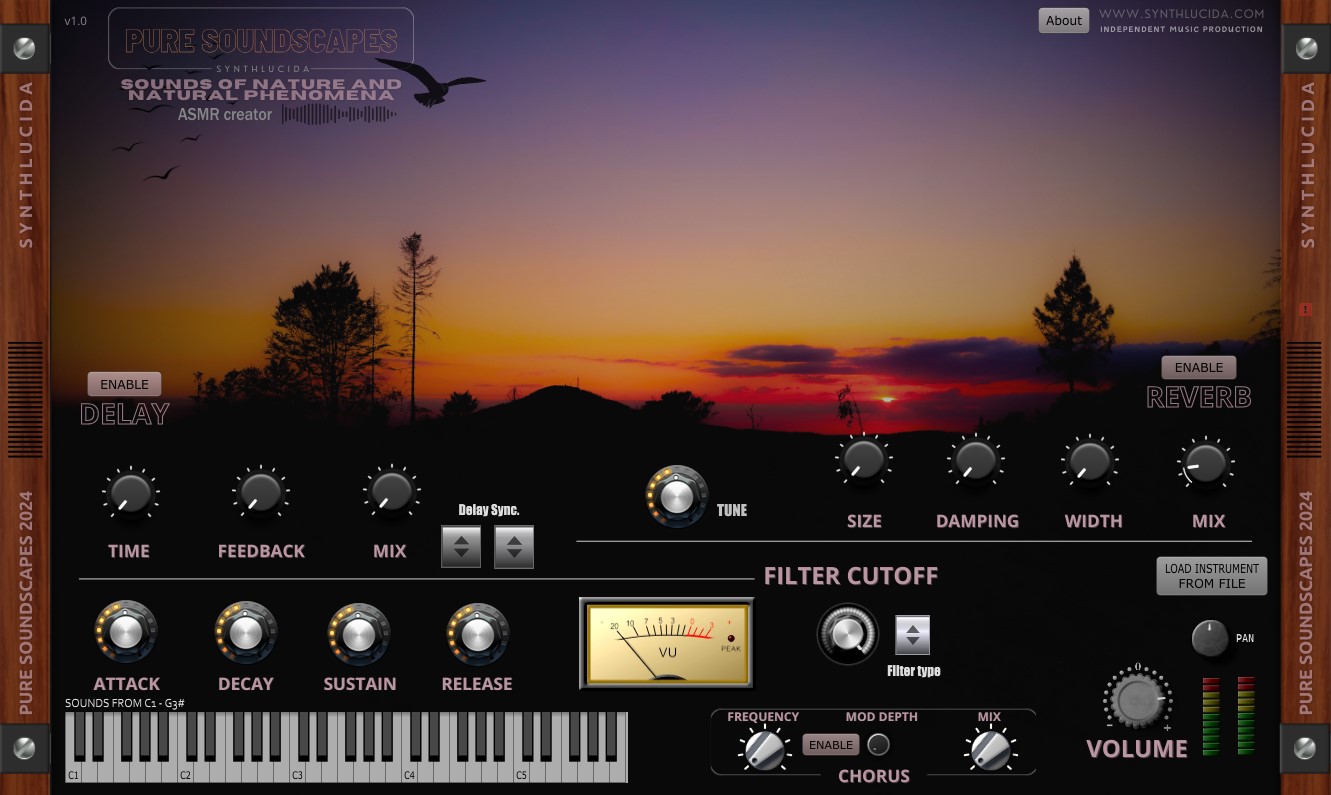Screen dimensions: 1331x795
Task: Open the About dialog
Action: tap(1064, 21)
